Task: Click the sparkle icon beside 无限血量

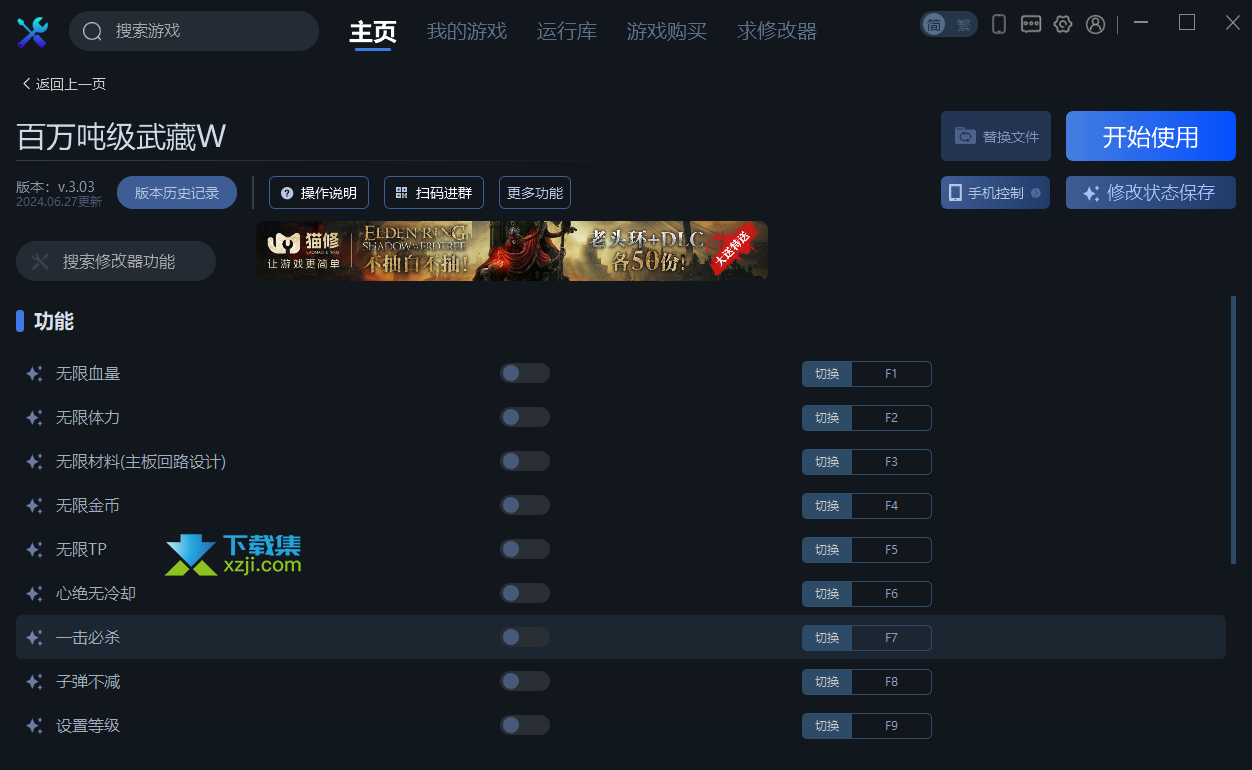Action: tap(34, 373)
